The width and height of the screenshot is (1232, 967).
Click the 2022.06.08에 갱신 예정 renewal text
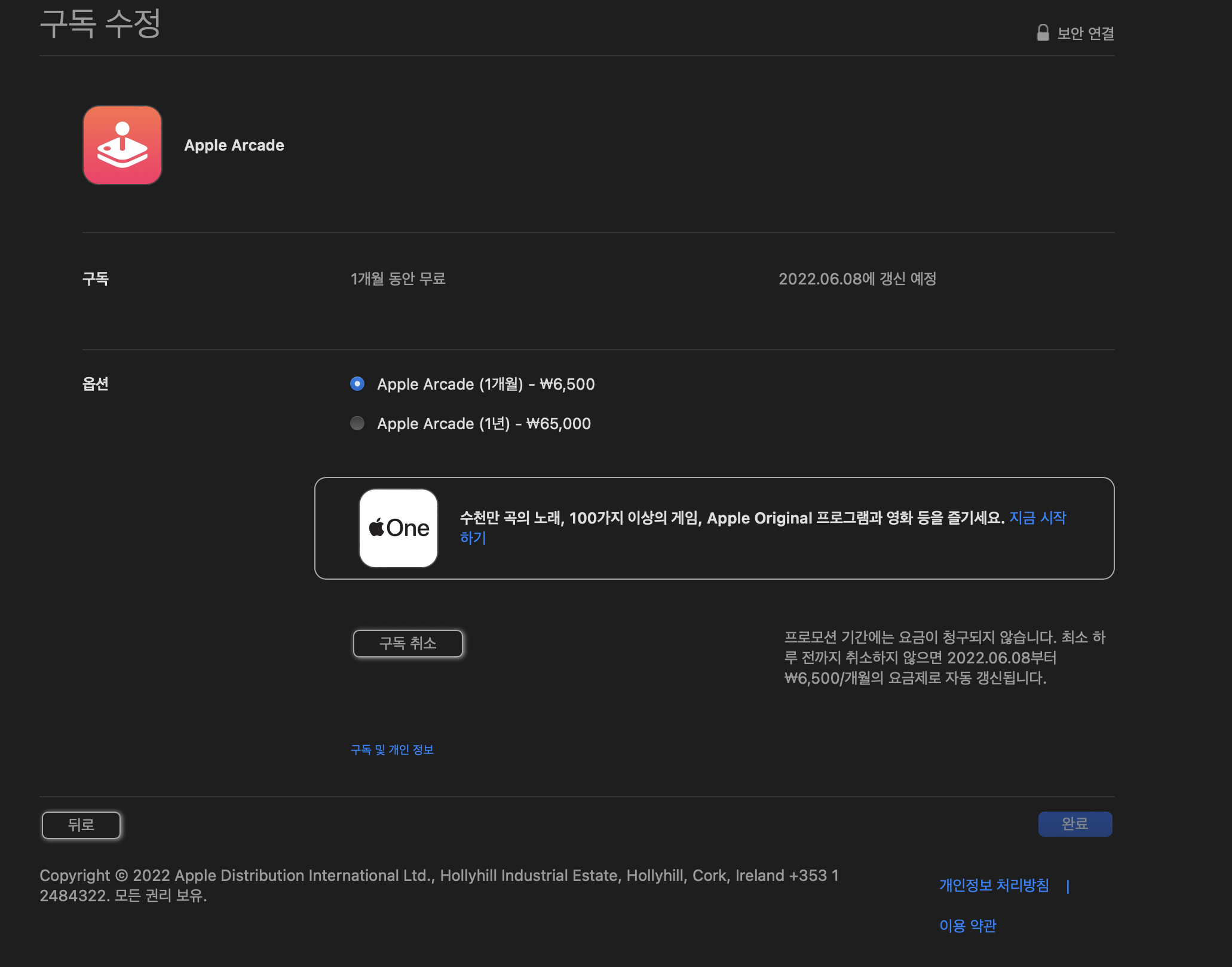pos(857,279)
